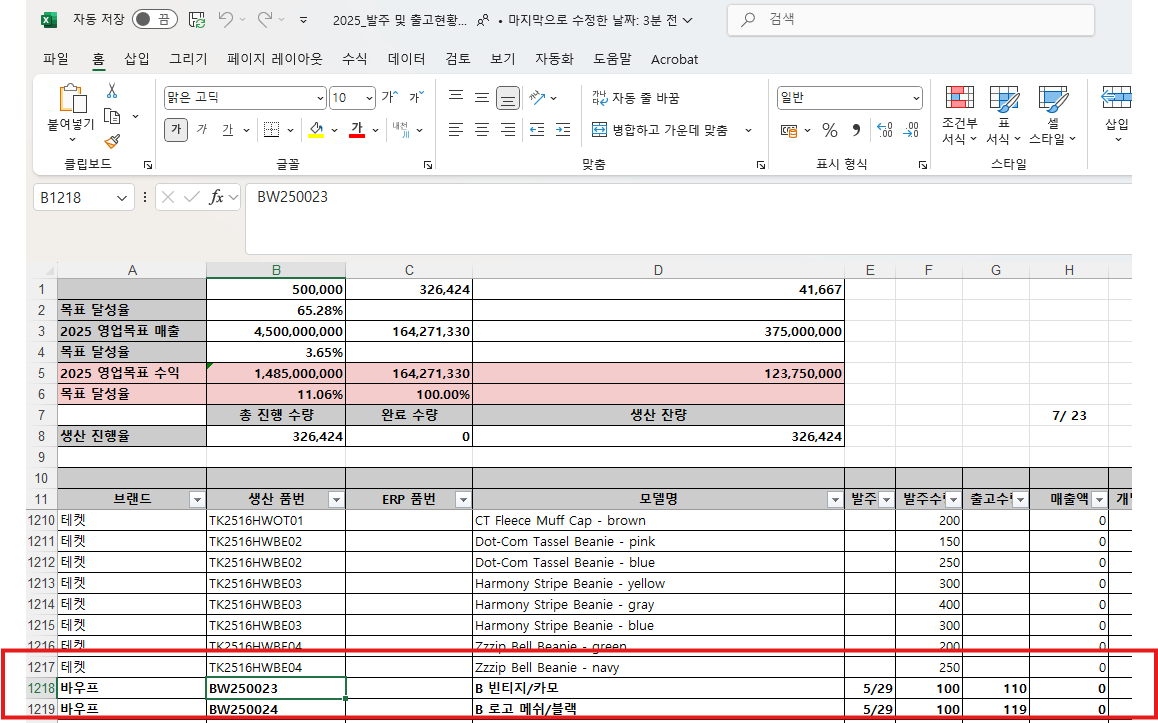Open the 일반 number format dropdown

pos(917,97)
